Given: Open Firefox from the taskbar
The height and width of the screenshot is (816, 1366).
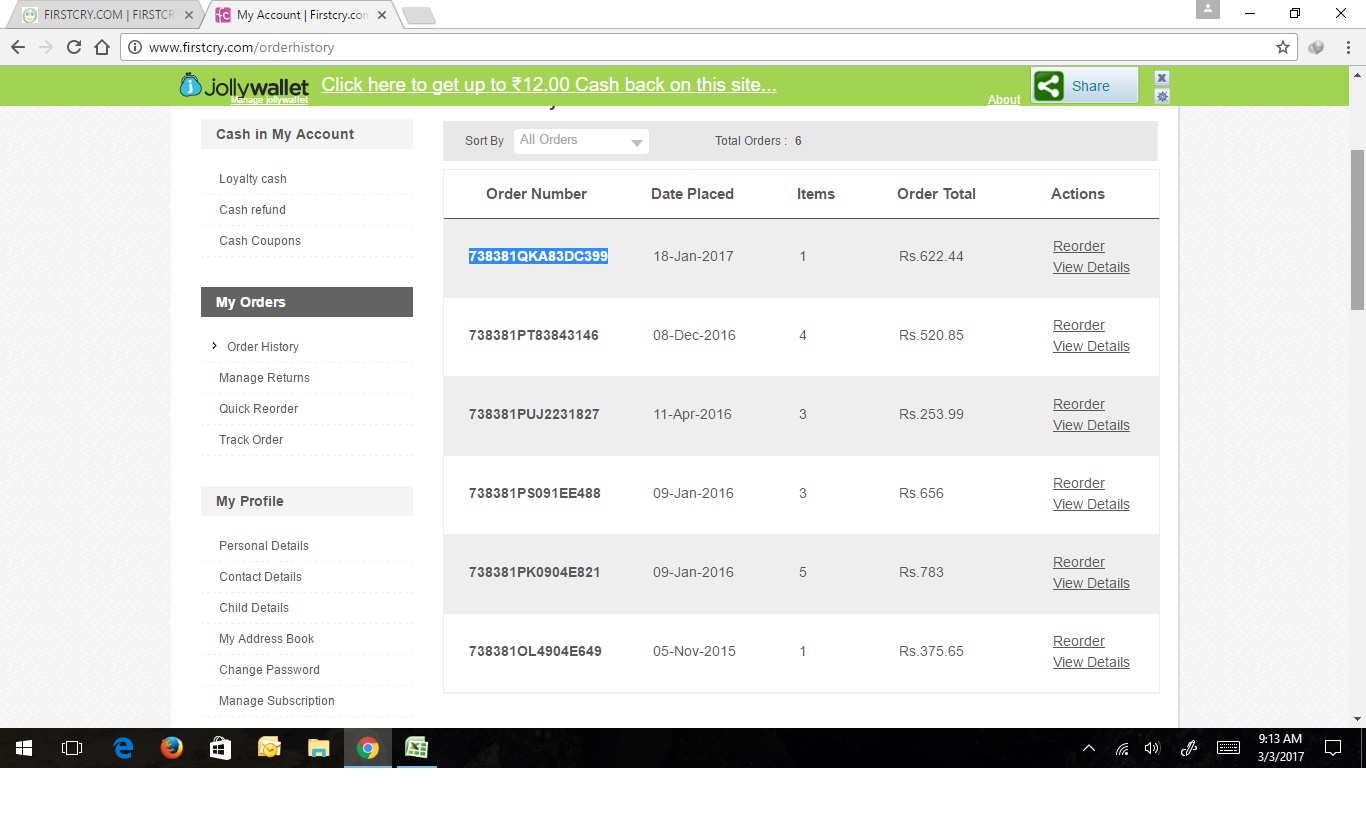Looking at the screenshot, I should (x=172, y=748).
